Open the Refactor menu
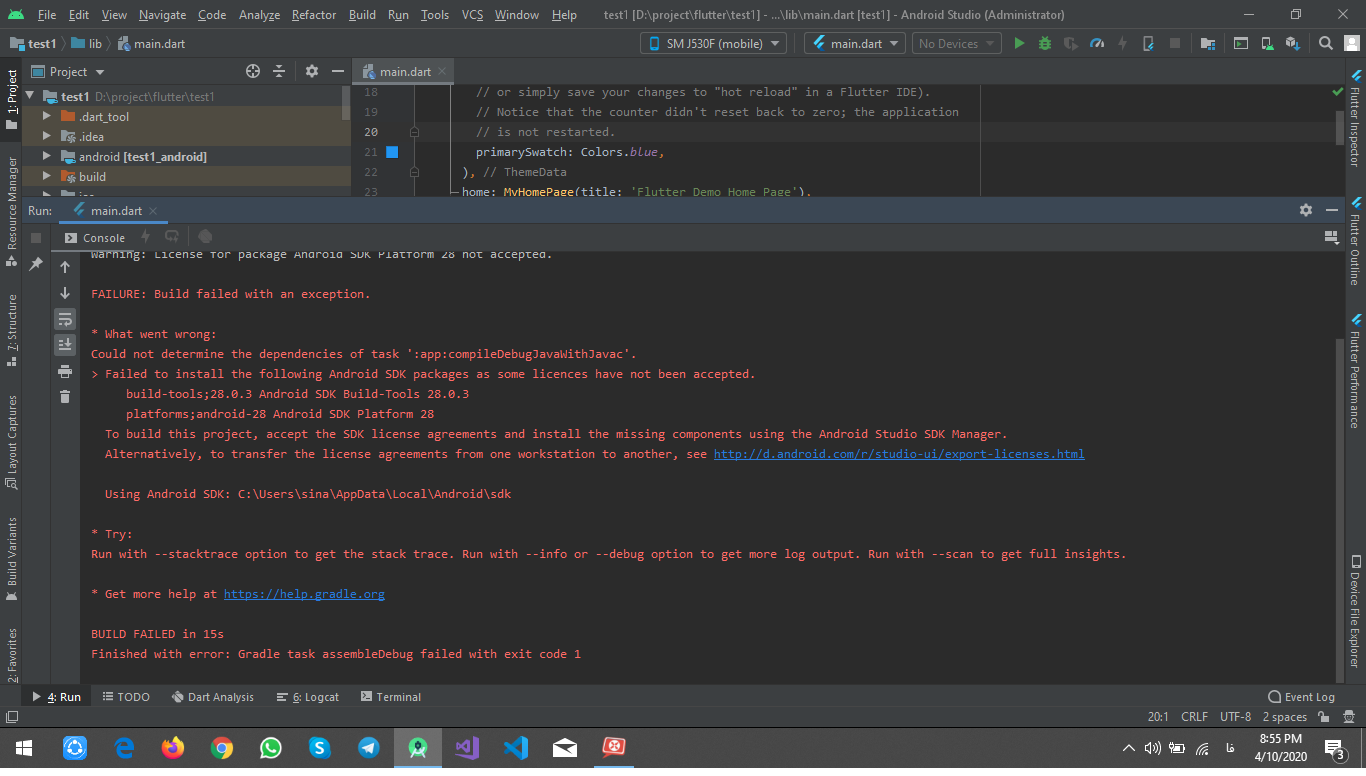The width and height of the screenshot is (1366, 776). tap(314, 15)
